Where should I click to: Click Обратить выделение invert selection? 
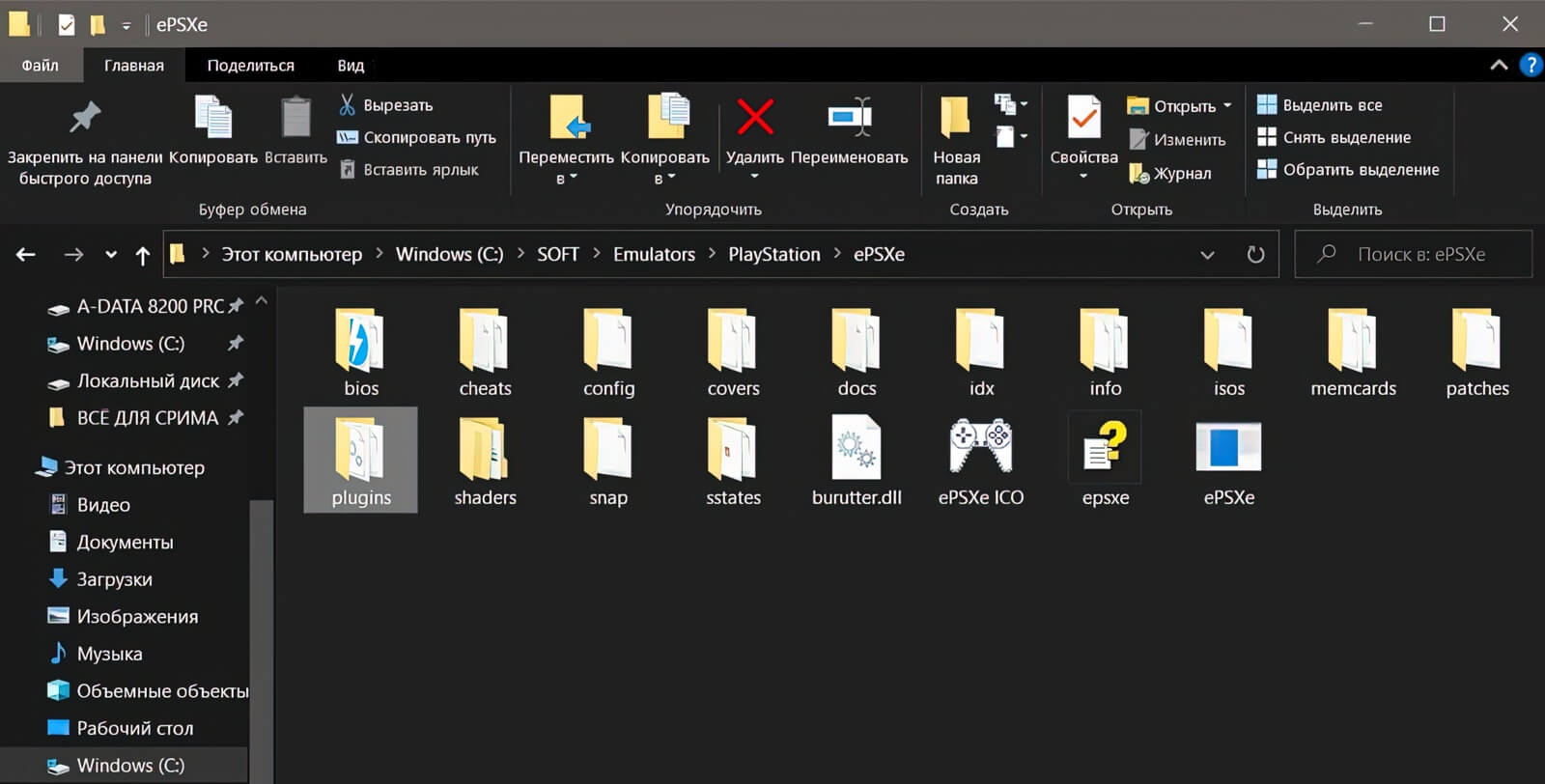pos(1348,169)
